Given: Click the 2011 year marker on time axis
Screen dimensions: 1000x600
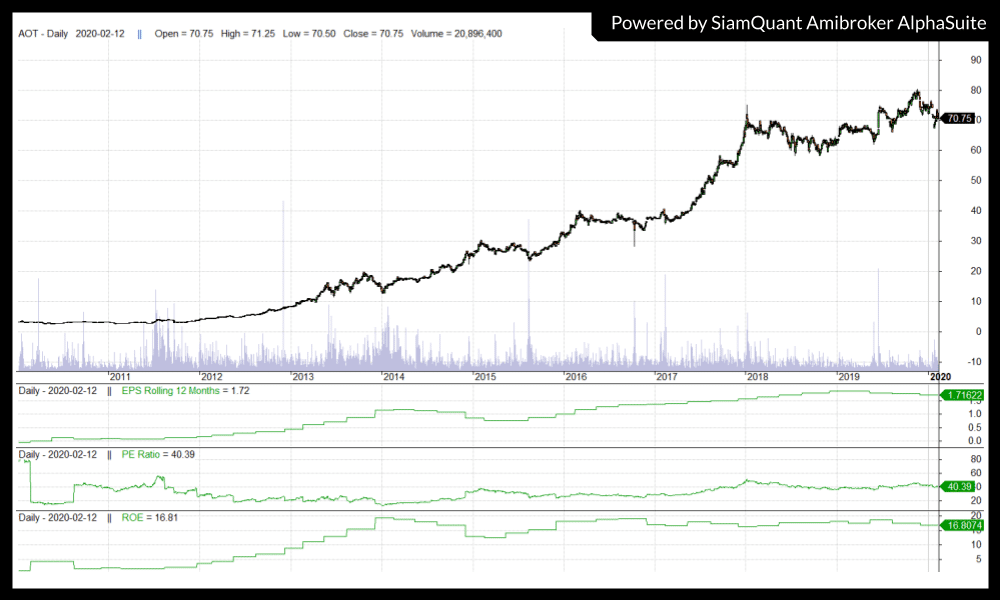Looking at the screenshot, I should click(x=121, y=376).
